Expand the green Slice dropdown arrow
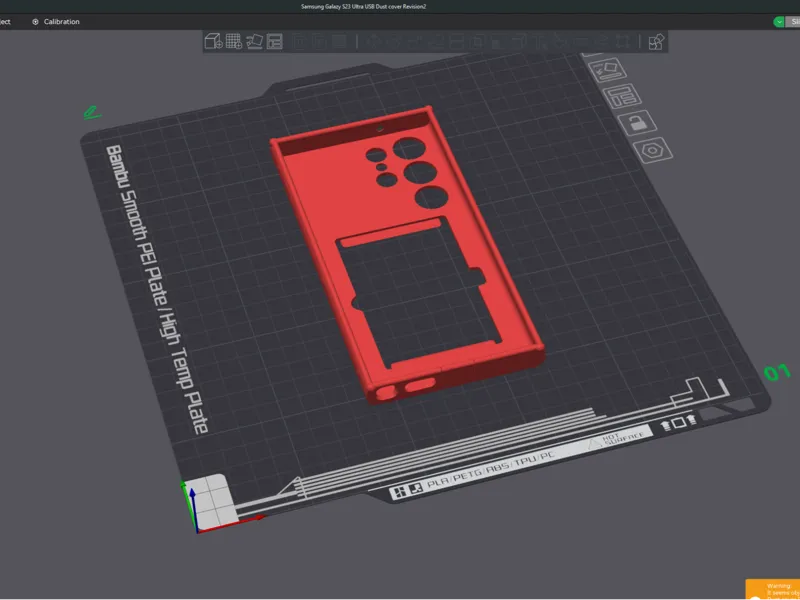This screenshot has height=600, width=800. [x=779, y=21]
